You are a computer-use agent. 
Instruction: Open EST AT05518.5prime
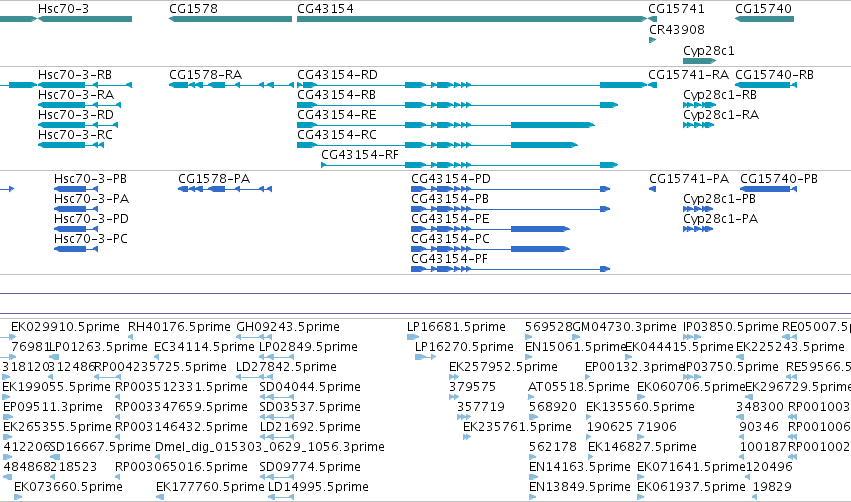click(579, 387)
